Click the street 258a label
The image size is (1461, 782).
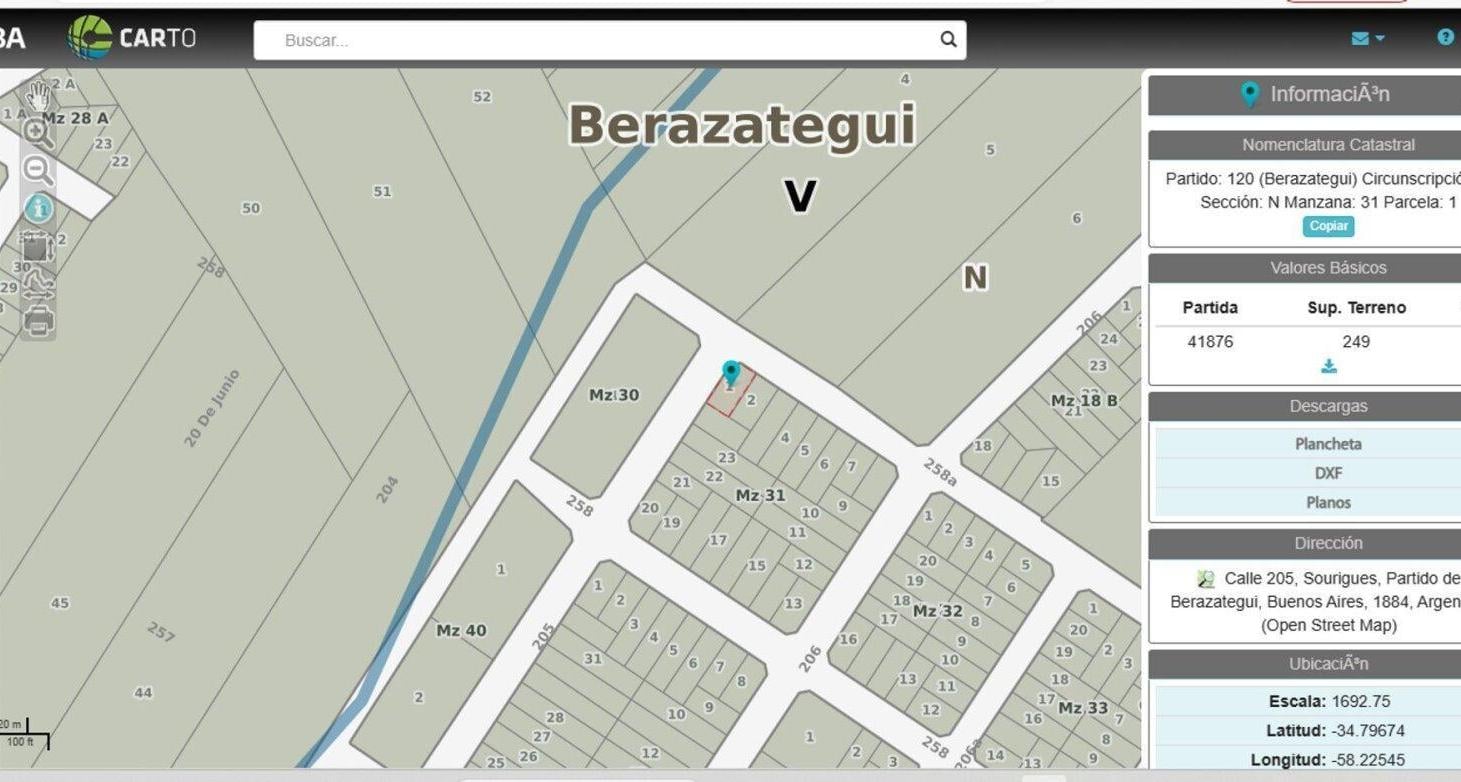click(939, 471)
